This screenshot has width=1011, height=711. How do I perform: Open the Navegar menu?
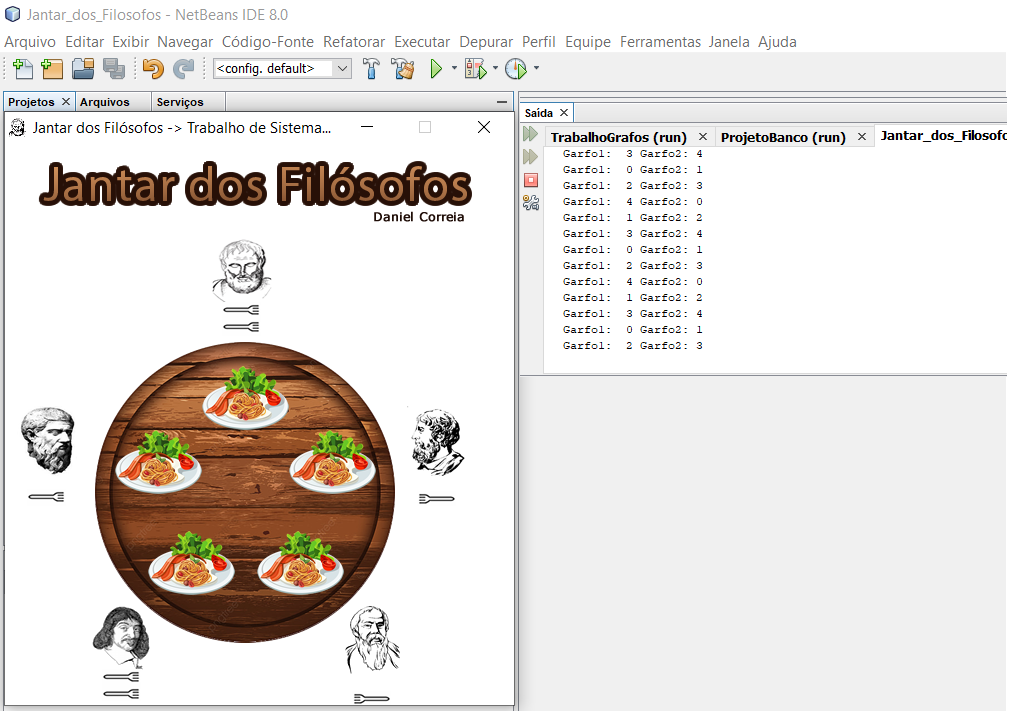(x=185, y=42)
